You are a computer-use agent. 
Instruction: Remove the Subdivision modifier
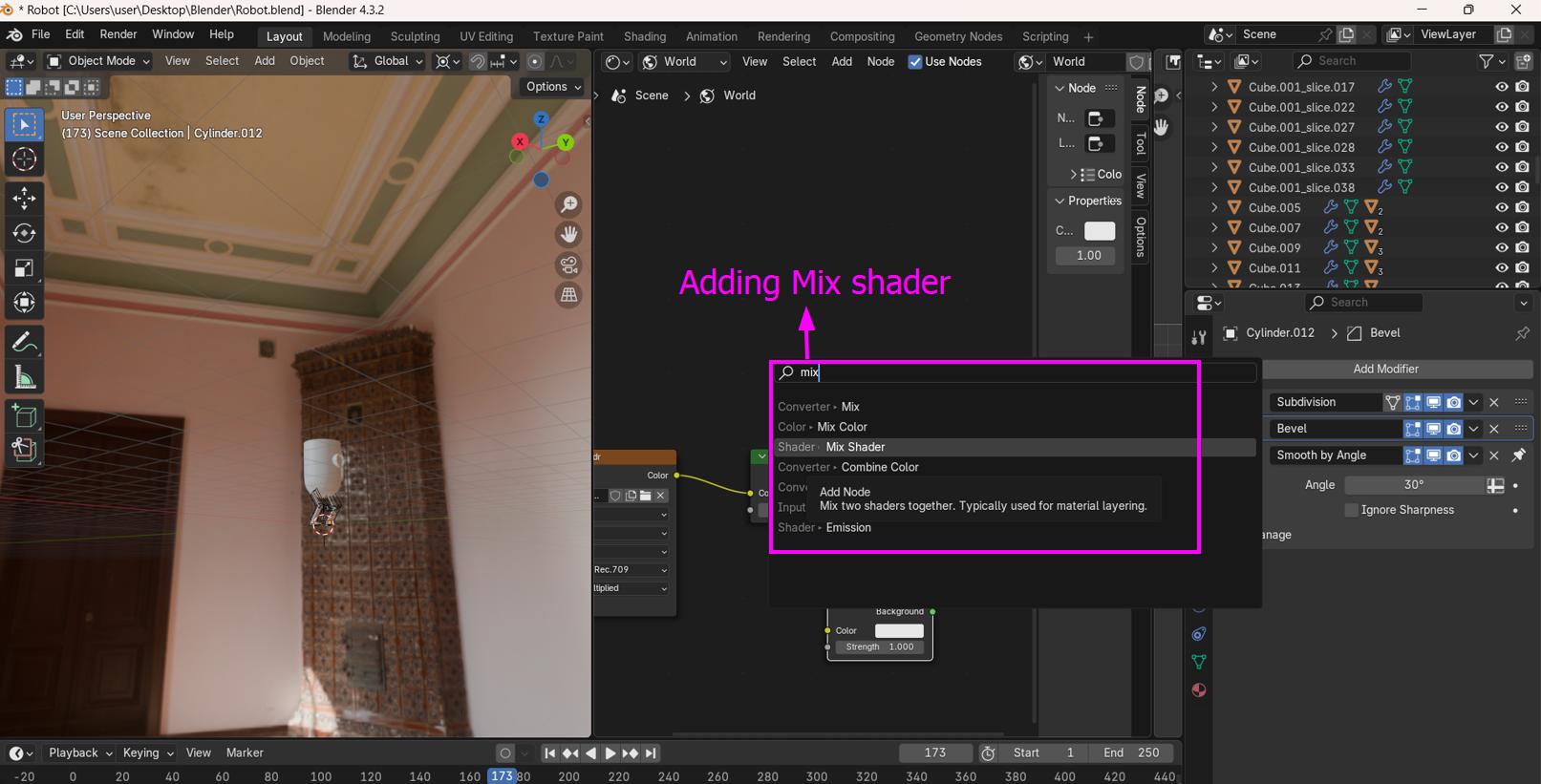[1494, 402]
